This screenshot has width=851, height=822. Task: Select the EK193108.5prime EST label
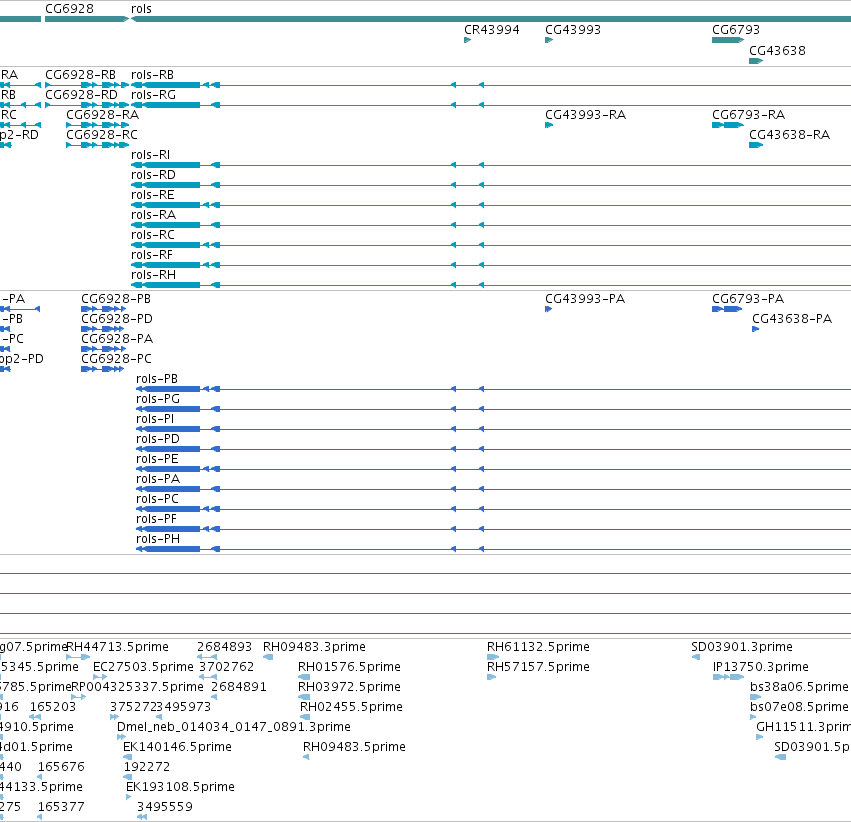[180, 788]
